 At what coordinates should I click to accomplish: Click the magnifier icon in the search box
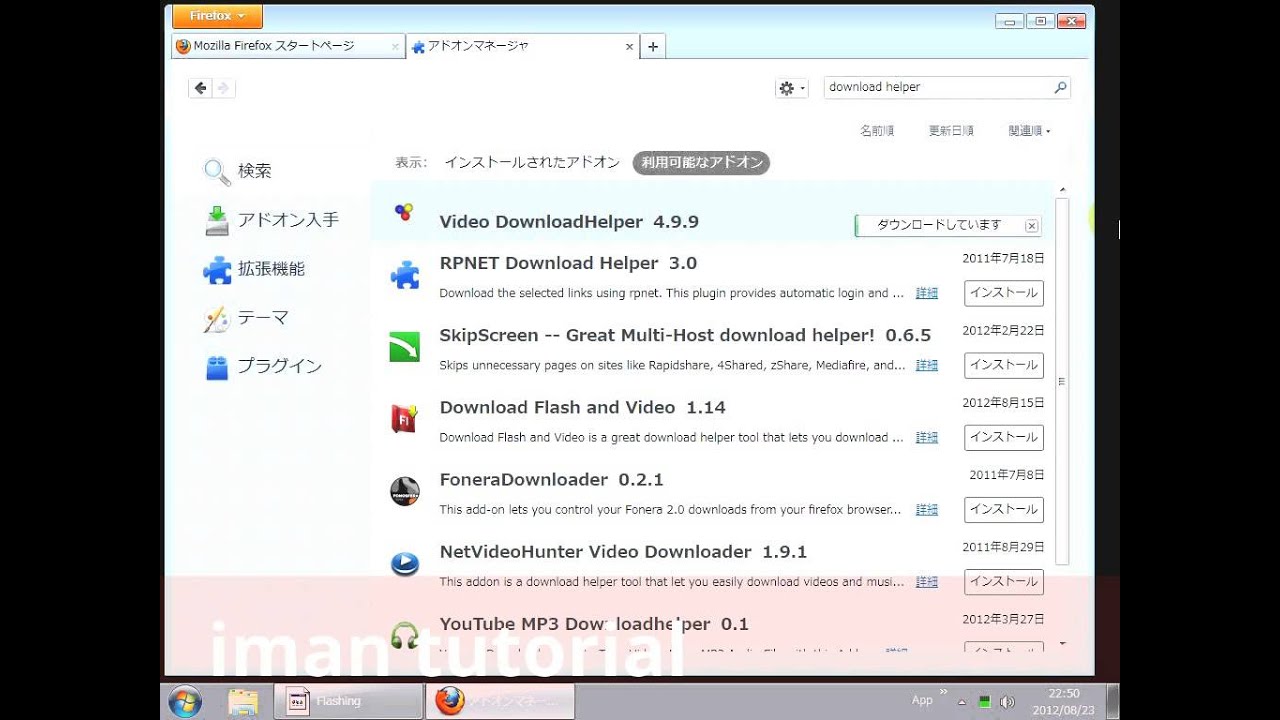[x=1061, y=87]
